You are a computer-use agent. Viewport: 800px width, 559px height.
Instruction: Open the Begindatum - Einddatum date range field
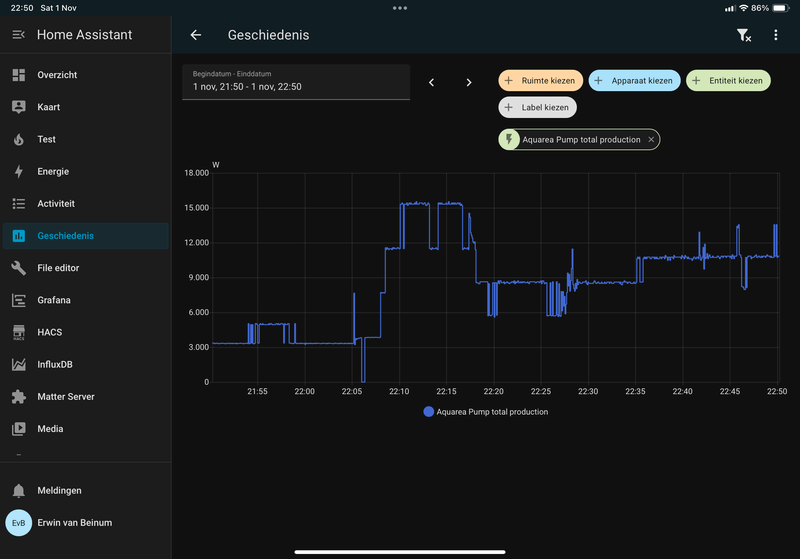296,82
